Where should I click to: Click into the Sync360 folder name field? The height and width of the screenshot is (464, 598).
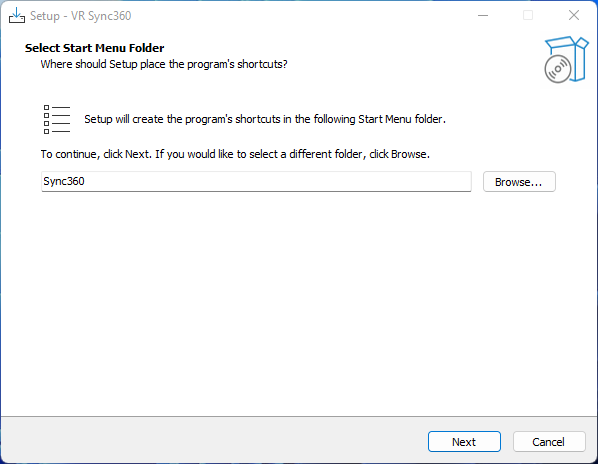point(256,181)
